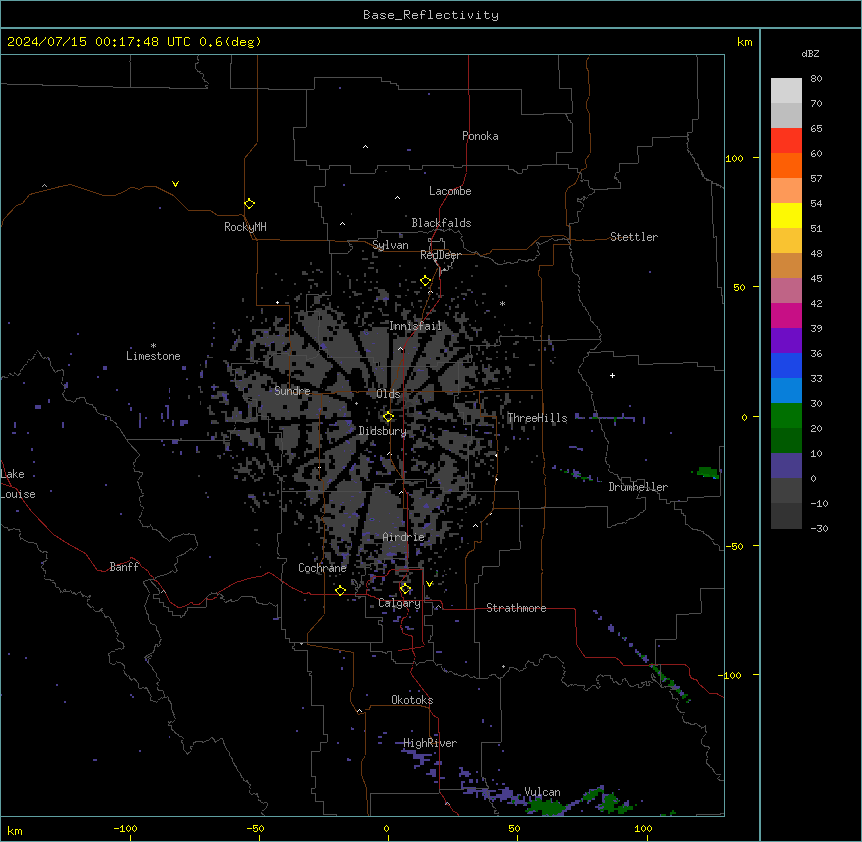862x842 pixels.
Task: Click the Innisfail city label
Action: (x=415, y=326)
